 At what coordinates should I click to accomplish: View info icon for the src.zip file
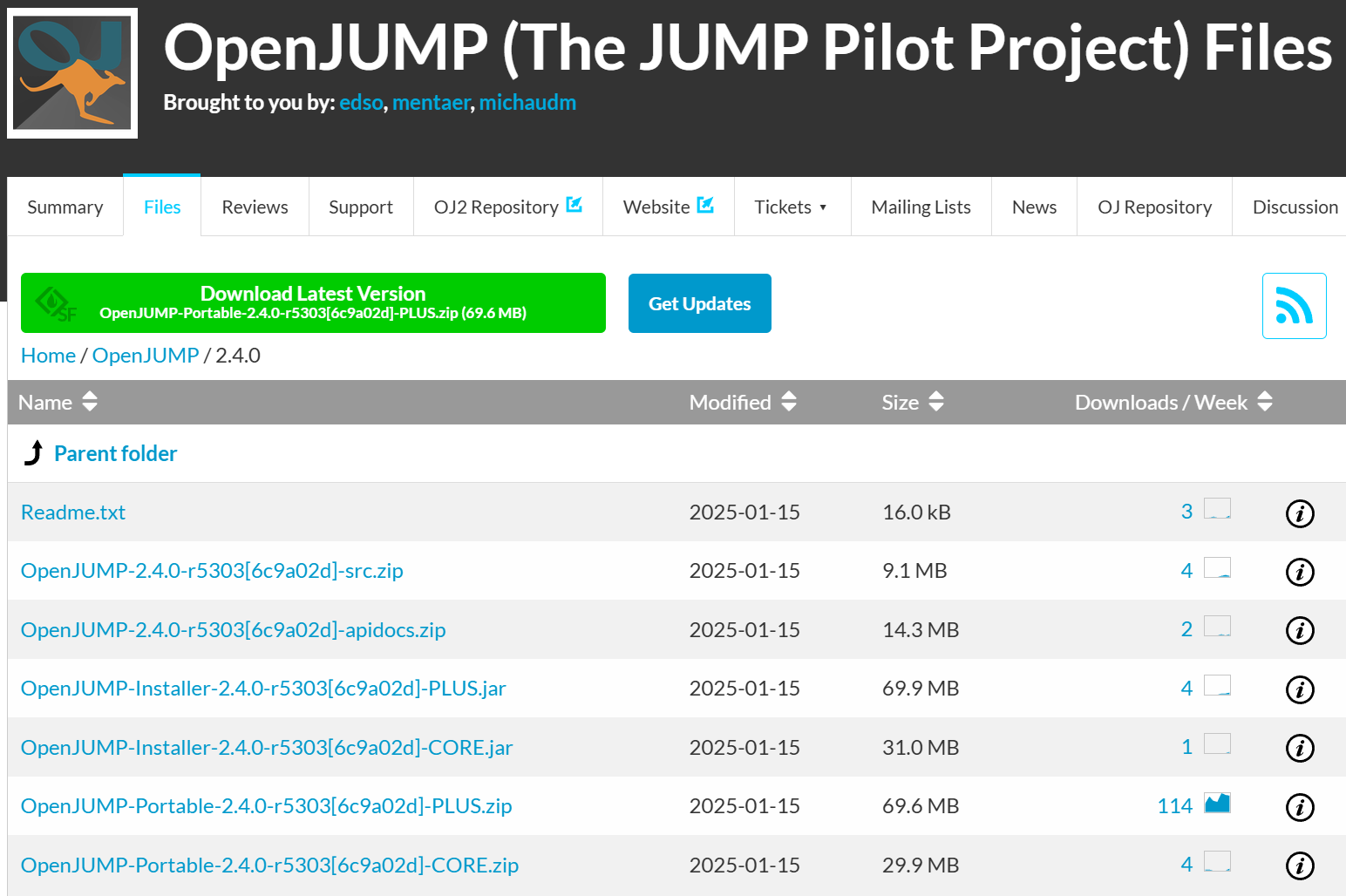coord(1300,572)
